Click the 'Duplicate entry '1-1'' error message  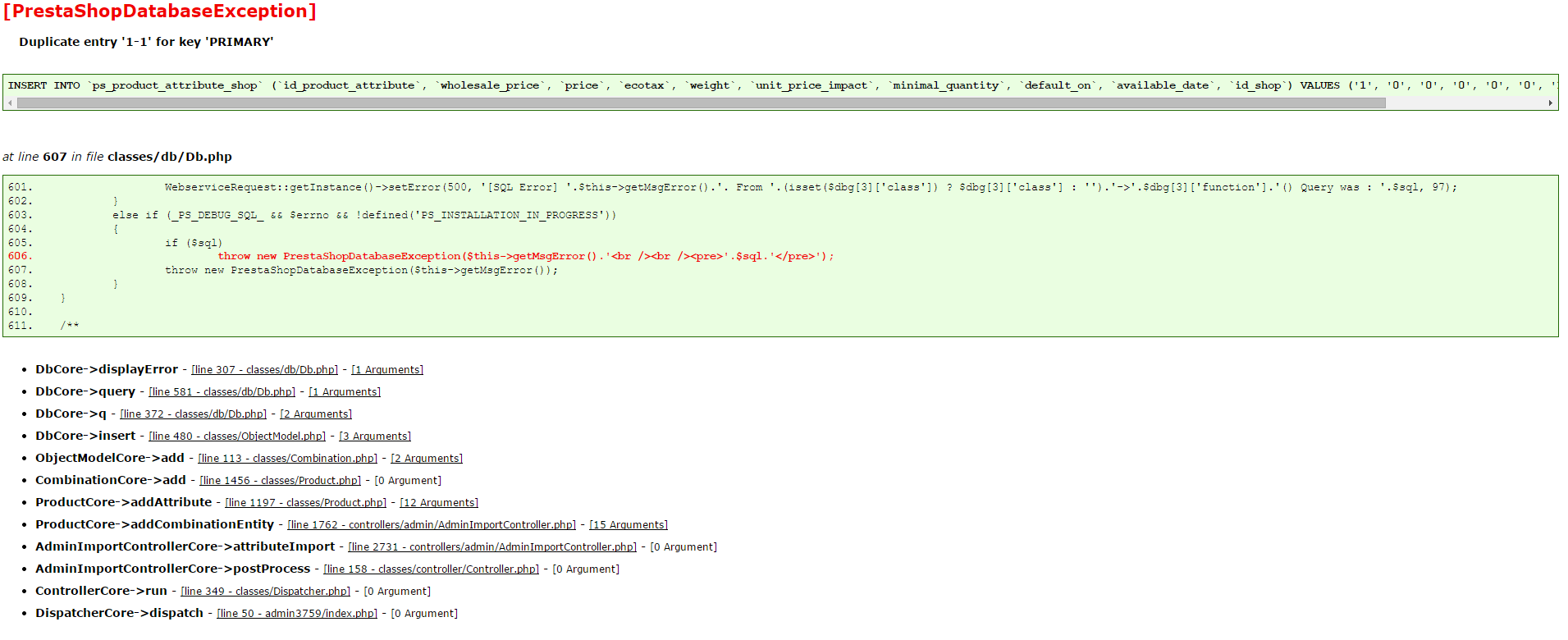click(x=146, y=42)
